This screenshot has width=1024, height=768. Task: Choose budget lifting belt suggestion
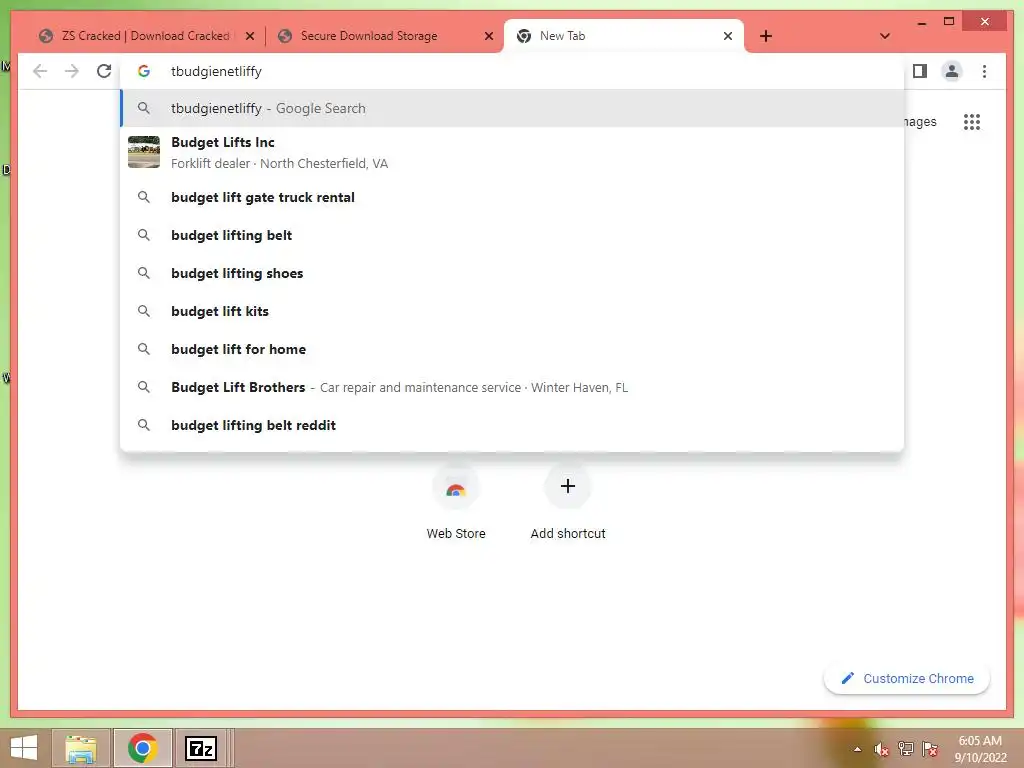coord(512,235)
